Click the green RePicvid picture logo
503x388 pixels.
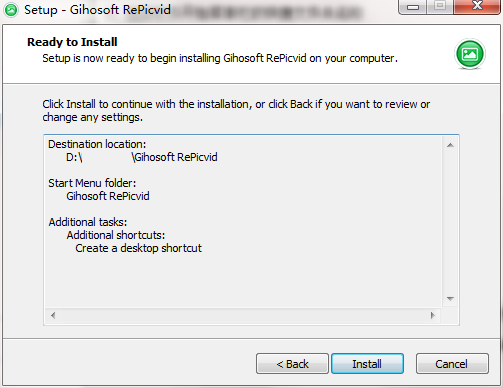(x=470, y=54)
